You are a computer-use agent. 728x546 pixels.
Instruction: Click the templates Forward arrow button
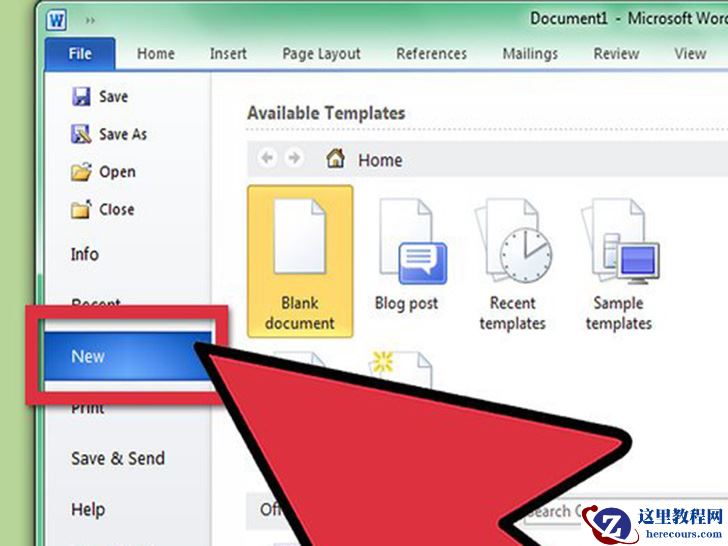pyautogui.click(x=294, y=158)
